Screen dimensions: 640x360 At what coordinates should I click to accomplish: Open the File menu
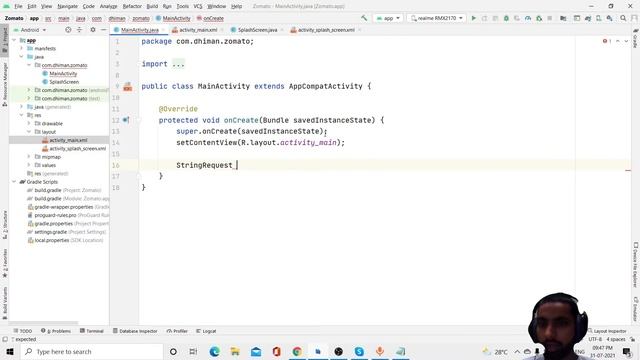[x=18, y=6]
